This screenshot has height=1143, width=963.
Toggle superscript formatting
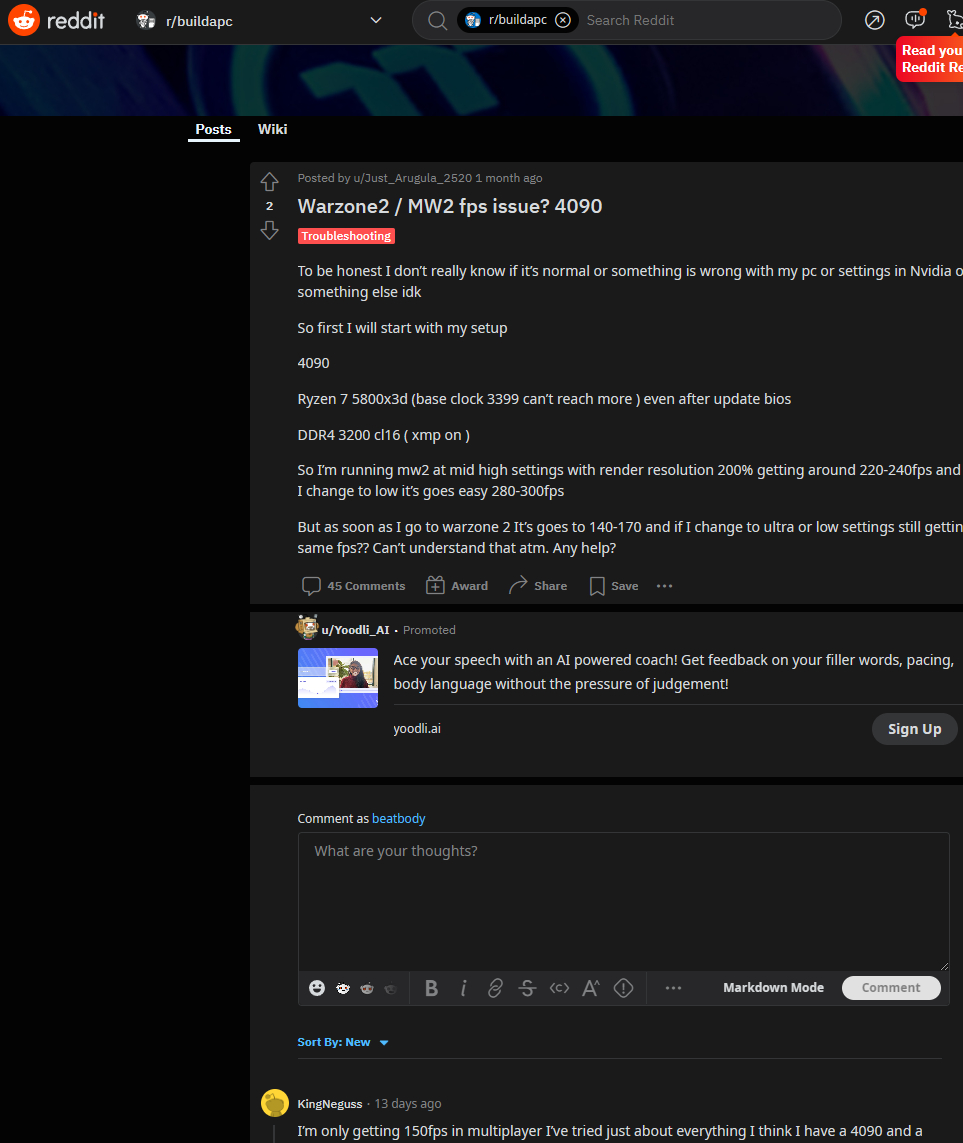(591, 988)
